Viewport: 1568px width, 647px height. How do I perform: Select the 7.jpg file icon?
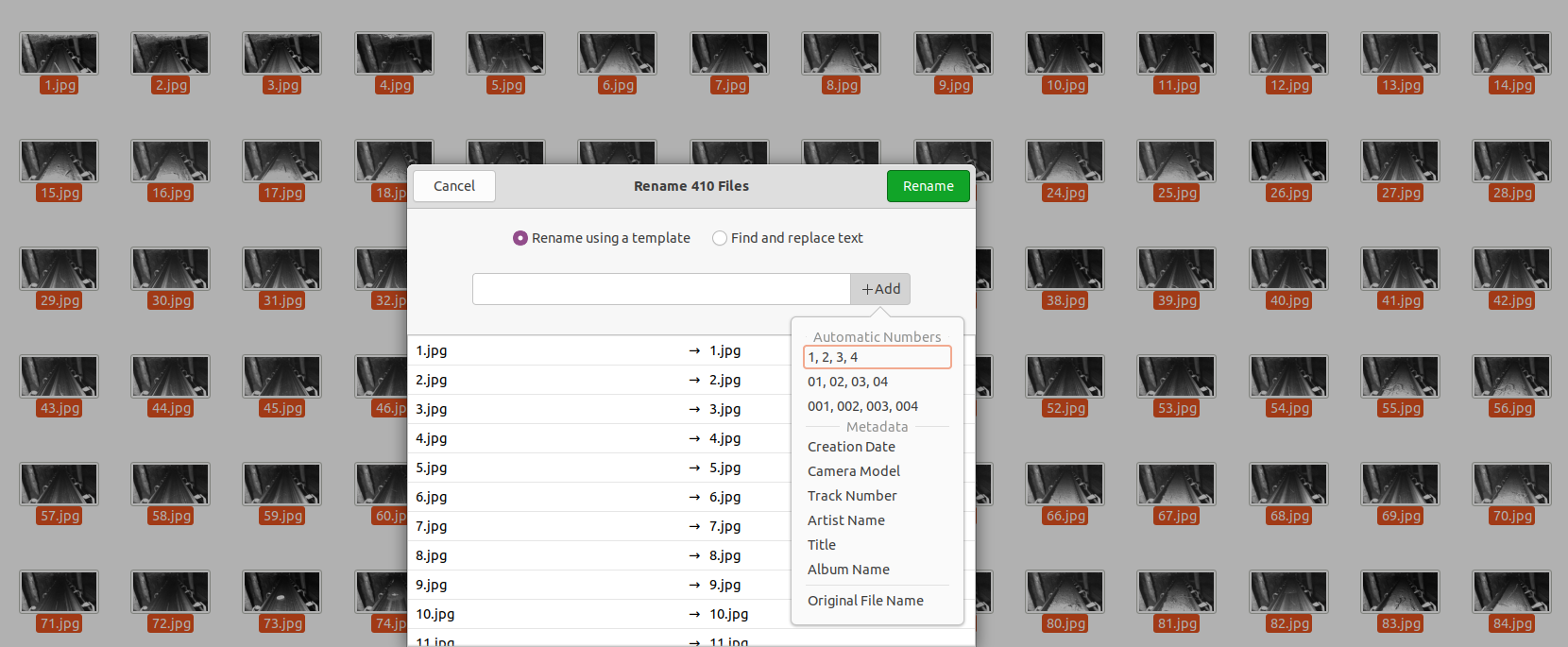point(728,54)
